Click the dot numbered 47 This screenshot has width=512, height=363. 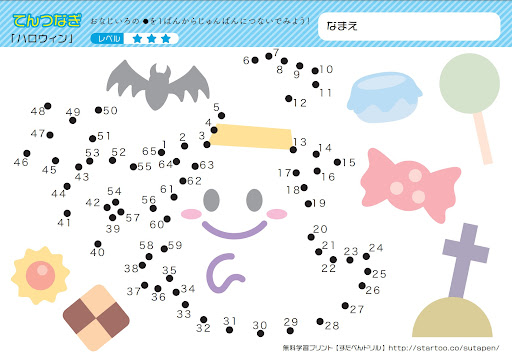(50, 135)
